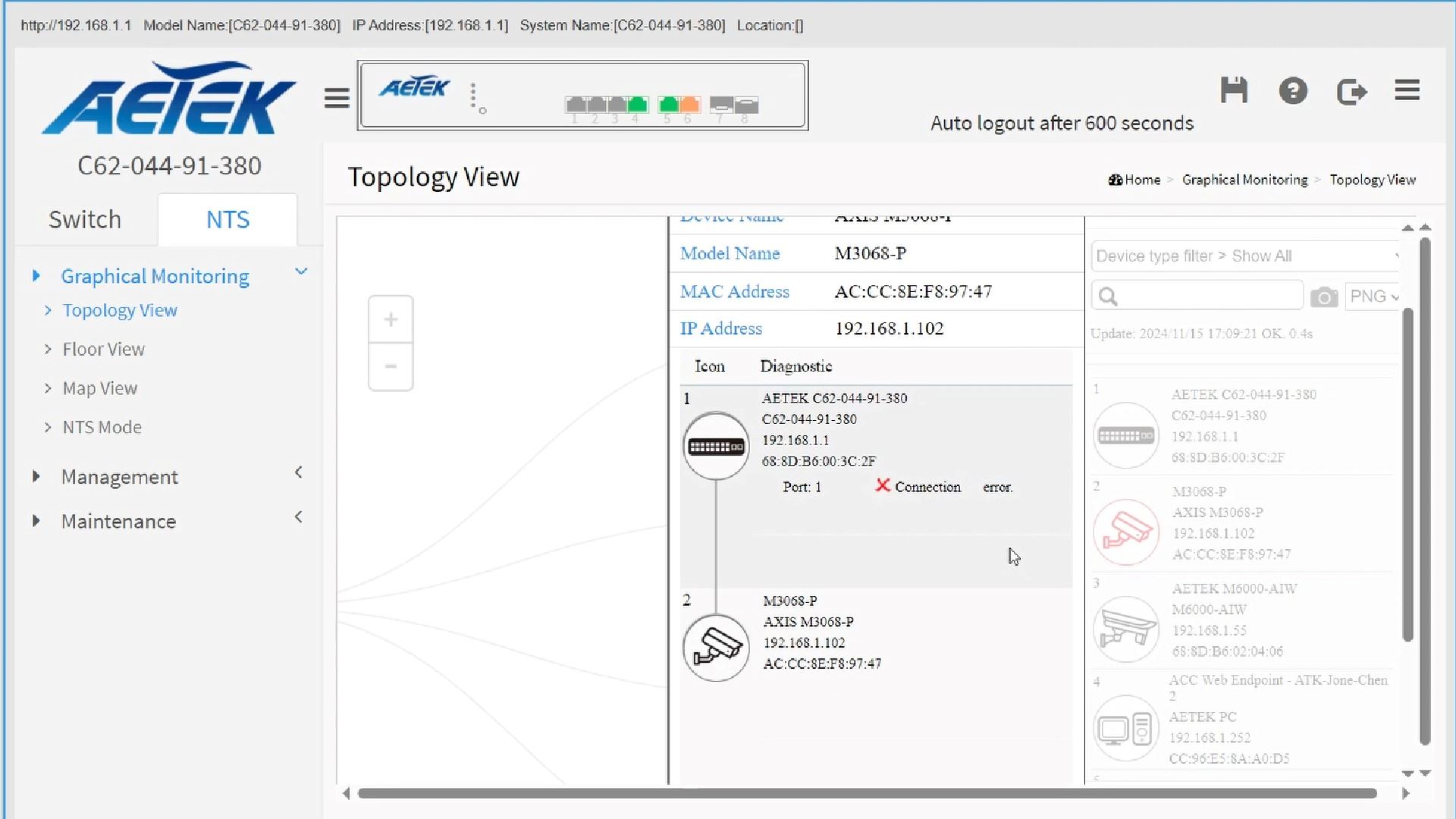
Task: Click the camera icon in diagnostic row 2
Action: point(716,648)
